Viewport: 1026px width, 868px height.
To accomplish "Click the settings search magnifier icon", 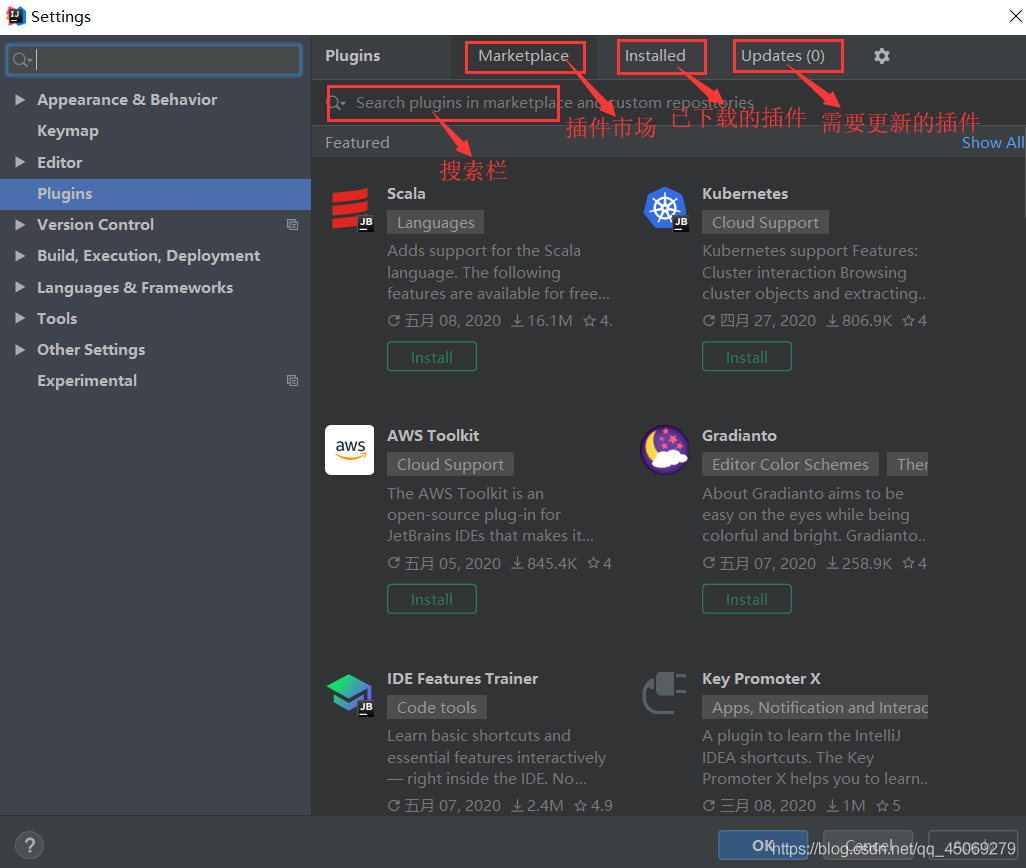I will [x=22, y=60].
